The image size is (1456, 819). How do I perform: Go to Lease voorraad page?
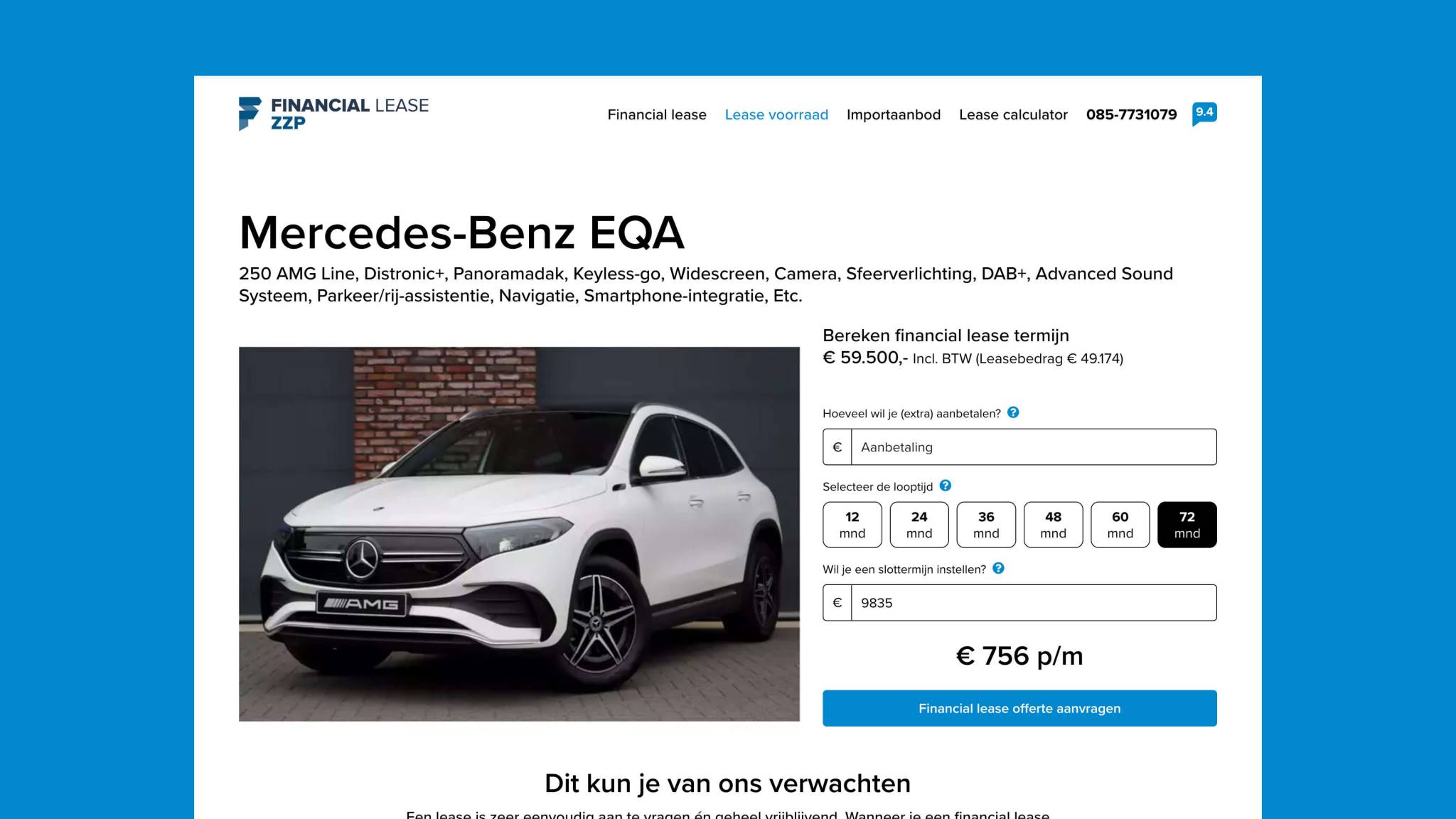click(x=776, y=114)
